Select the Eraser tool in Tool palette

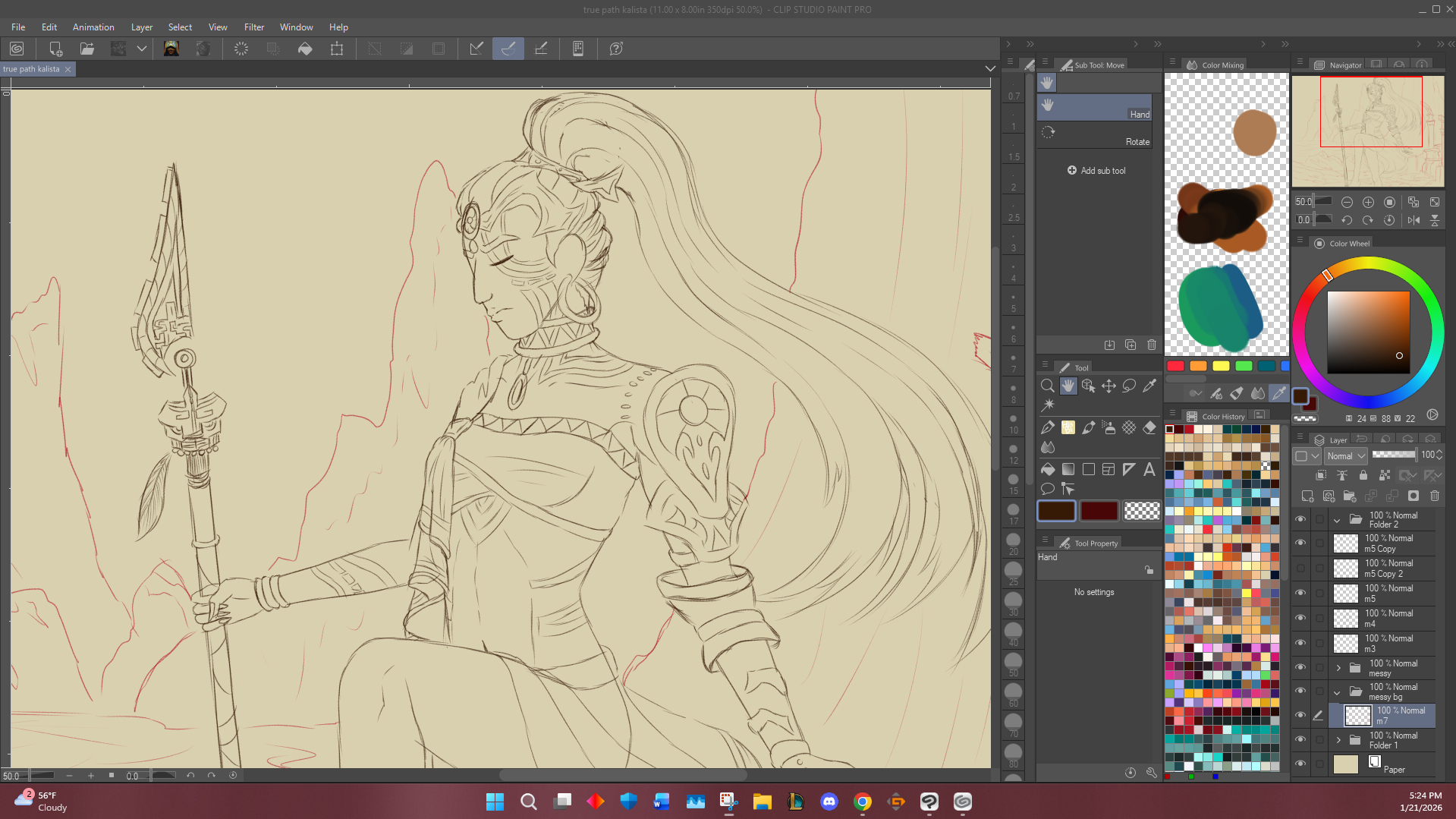pos(1149,428)
